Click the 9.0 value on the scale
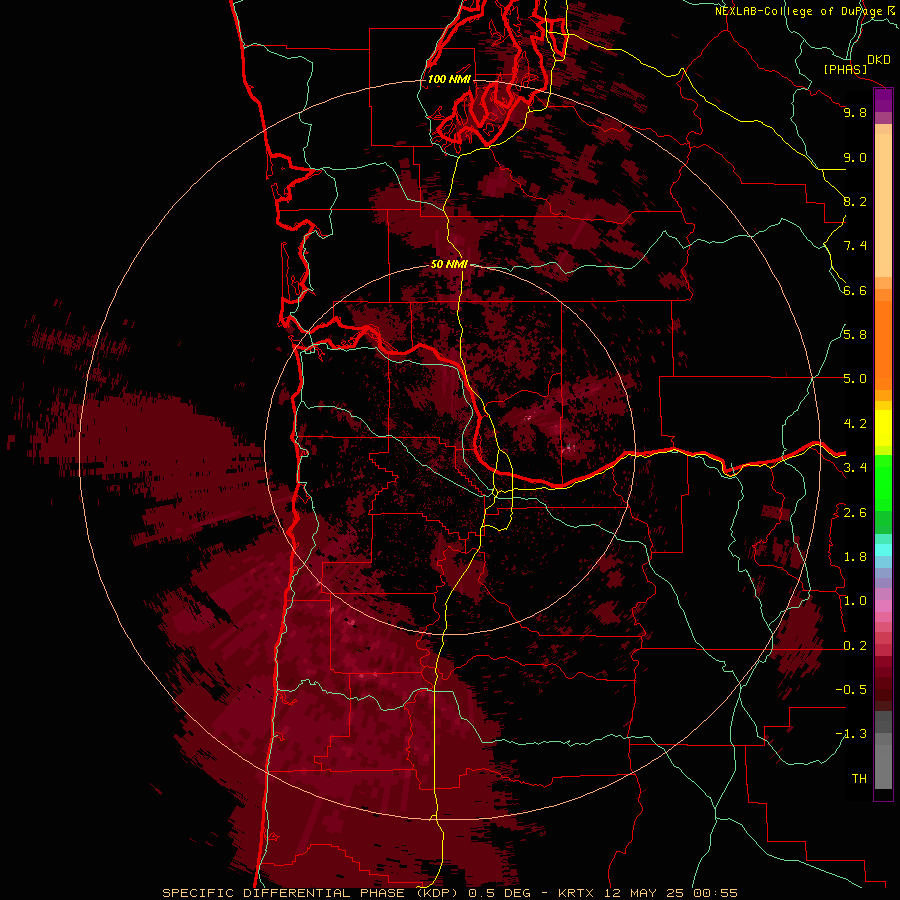 [855, 158]
